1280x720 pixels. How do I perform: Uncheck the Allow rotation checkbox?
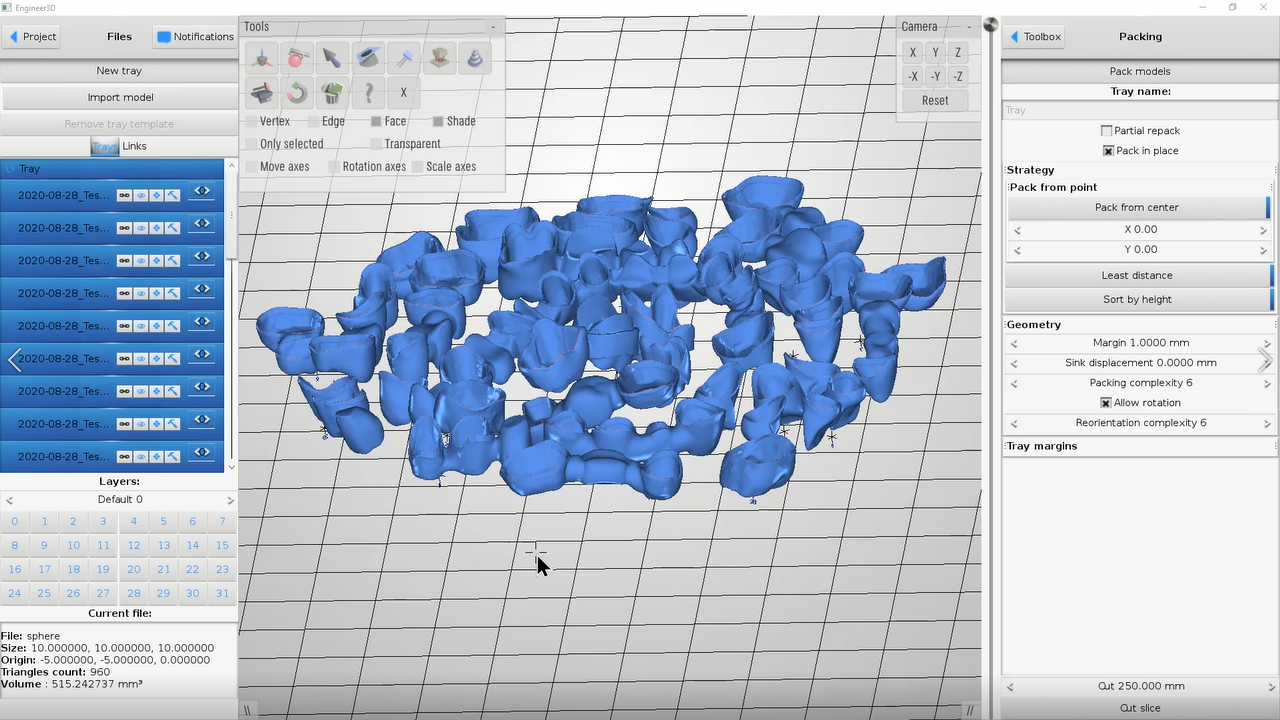point(1106,403)
